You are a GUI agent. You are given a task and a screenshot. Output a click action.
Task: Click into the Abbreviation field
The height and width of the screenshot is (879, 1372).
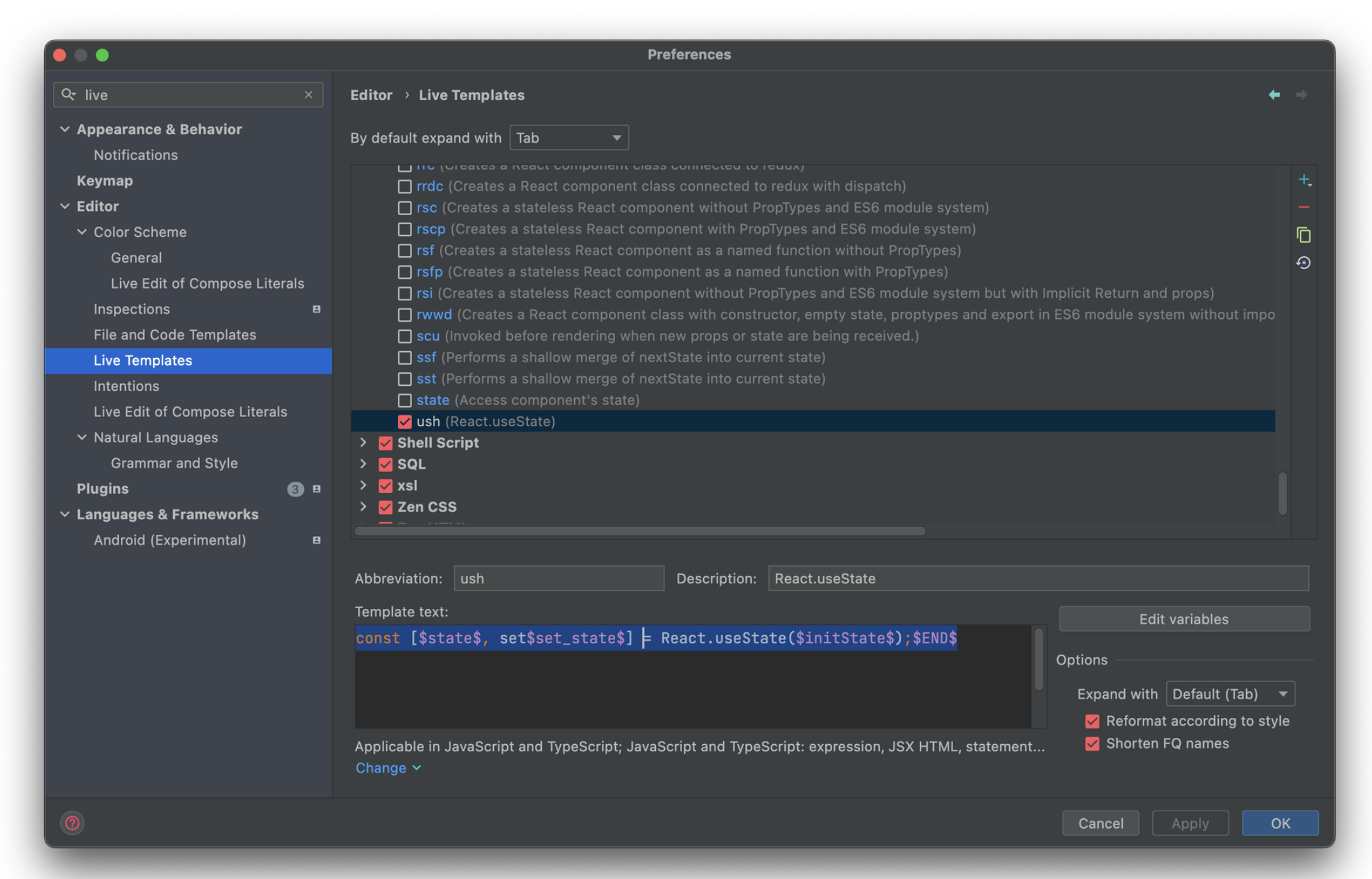[x=558, y=578]
